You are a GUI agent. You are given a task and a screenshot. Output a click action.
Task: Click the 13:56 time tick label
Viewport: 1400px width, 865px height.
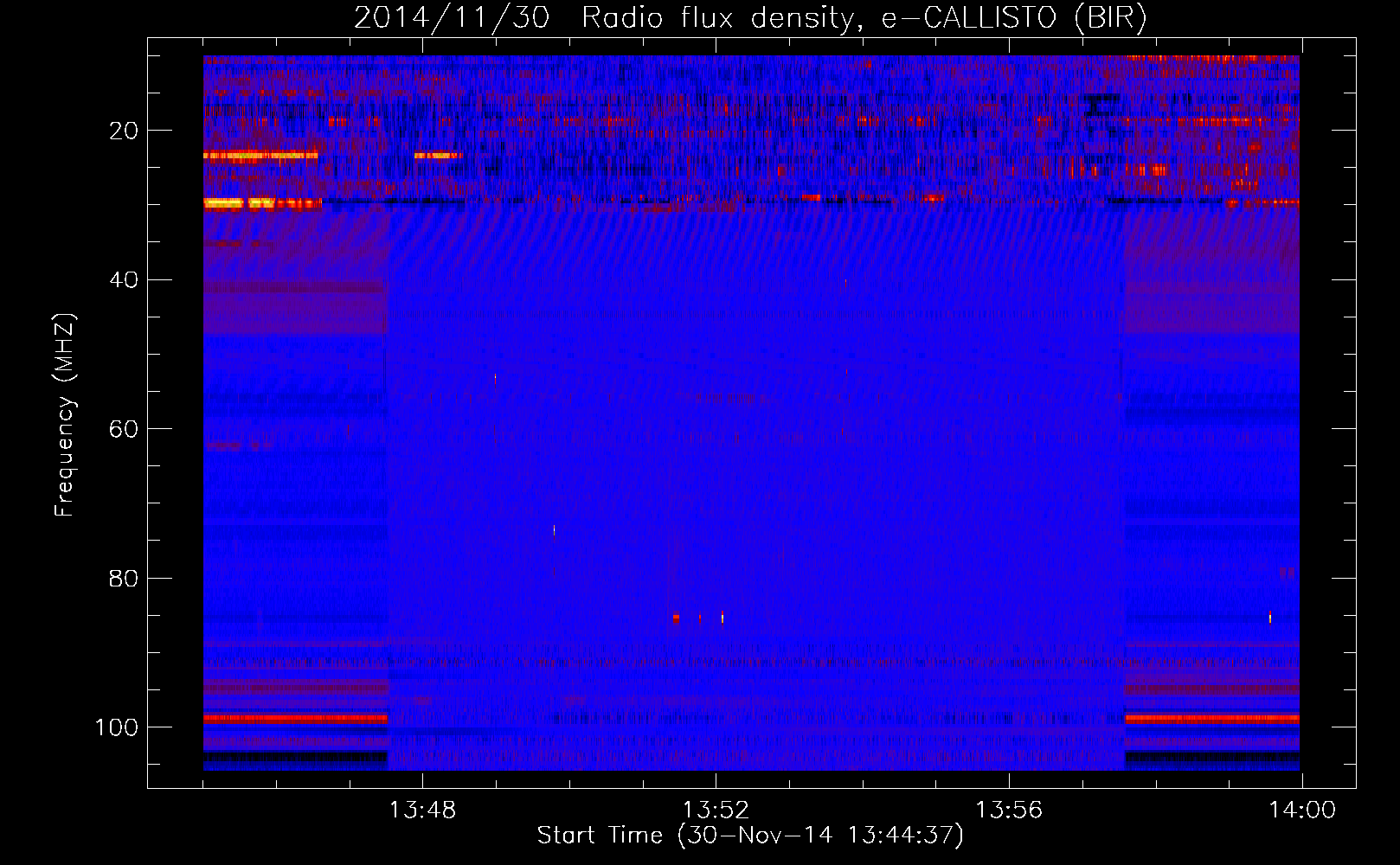[1009, 811]
